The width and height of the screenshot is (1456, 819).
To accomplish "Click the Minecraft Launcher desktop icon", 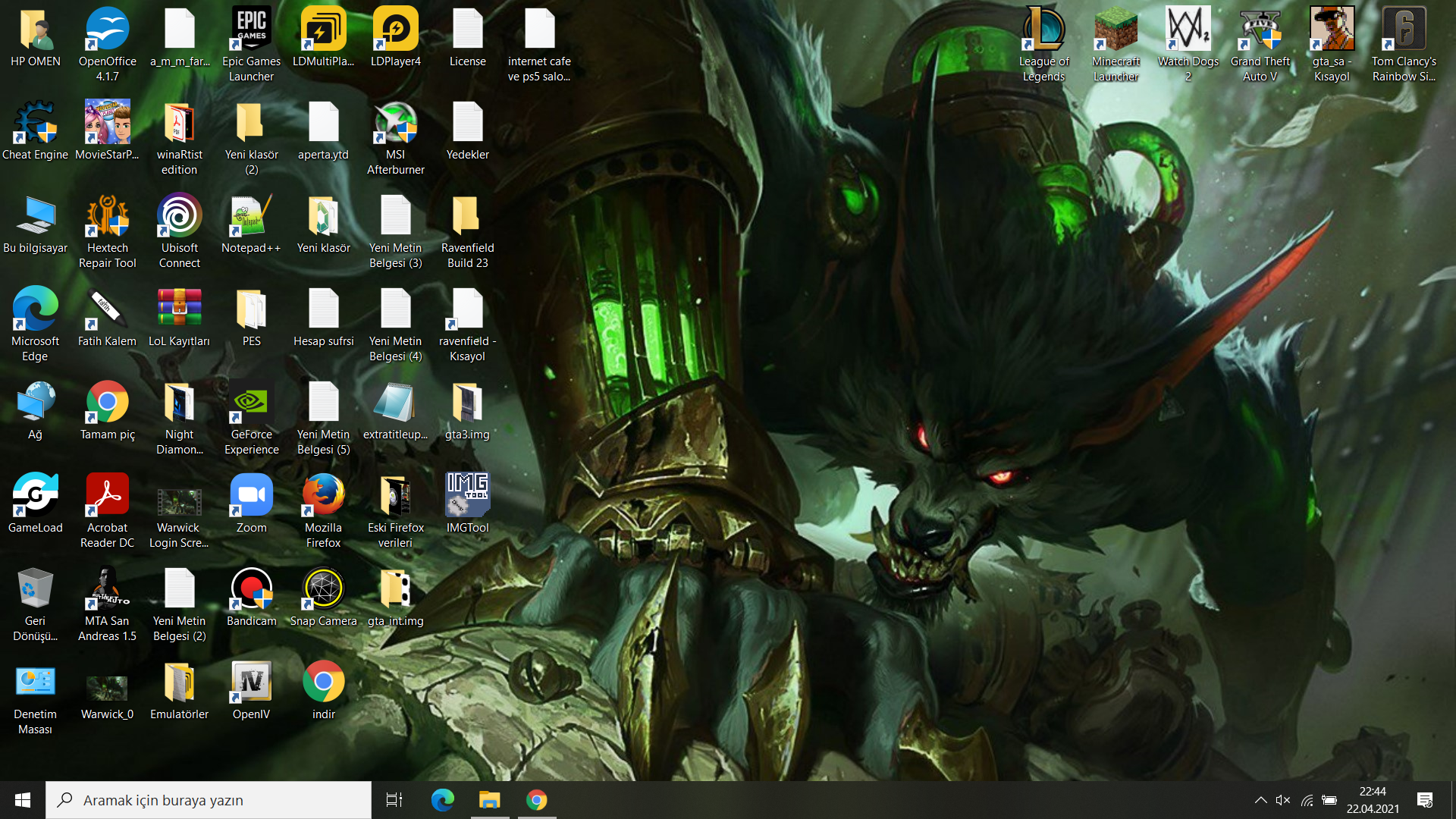I will coord(1116,30).
